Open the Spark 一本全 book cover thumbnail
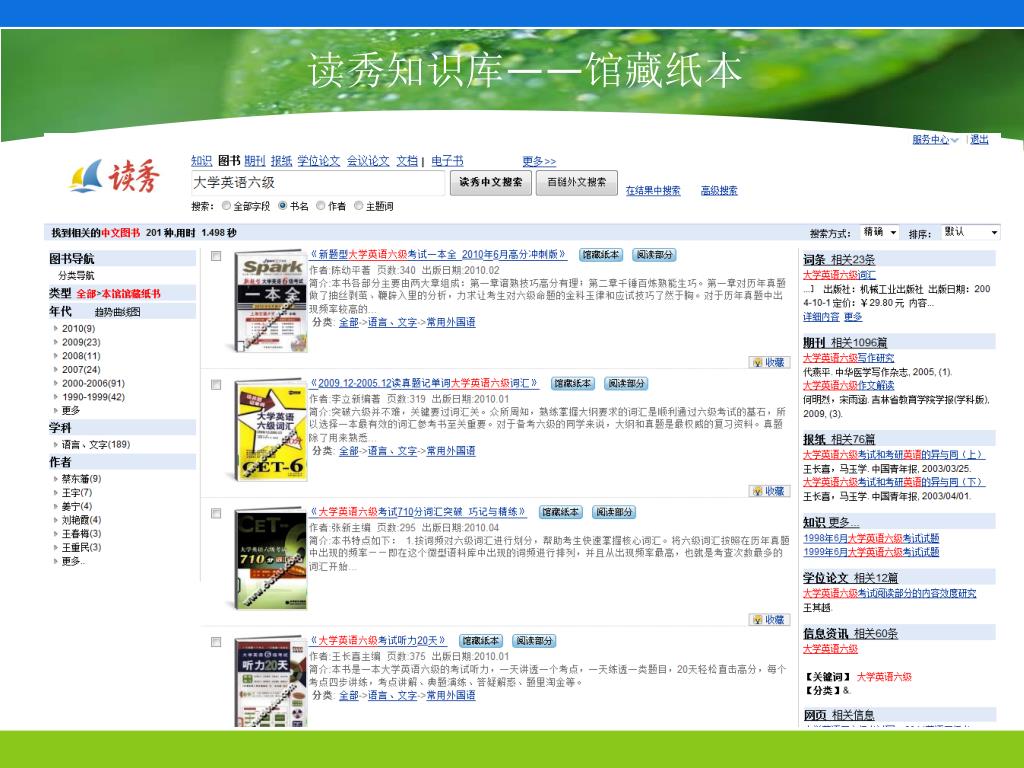Image resolution: width=1024 pixels, height=768 pixels. point(271,302)
